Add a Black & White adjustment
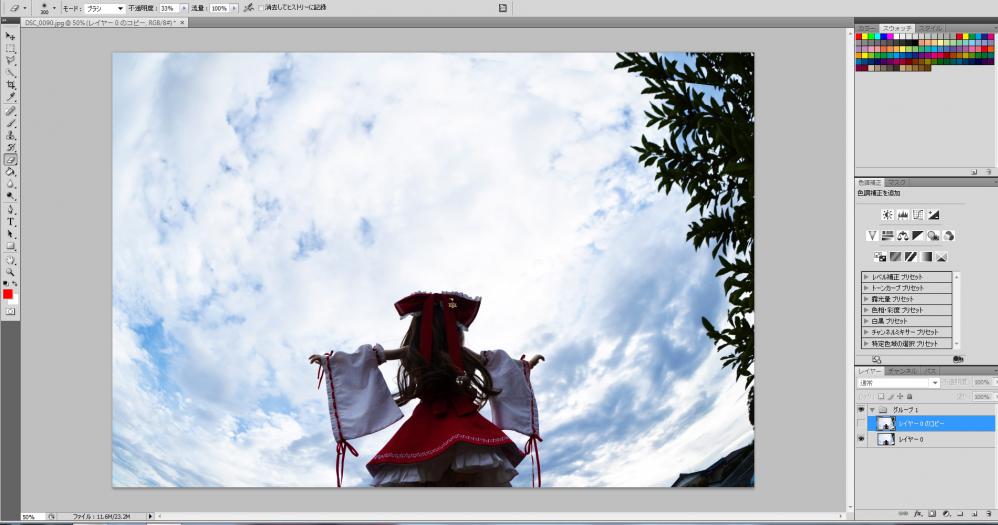 tap(918, 236)
